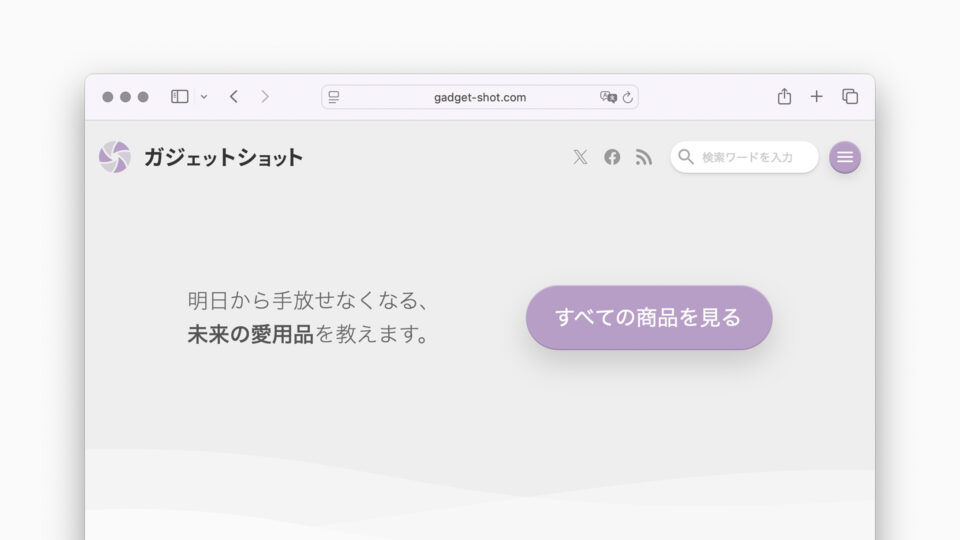The width and height of the screenshot is (960, 540).
Task: Open the RSS feed icon
Action: (x=643, y=157)
